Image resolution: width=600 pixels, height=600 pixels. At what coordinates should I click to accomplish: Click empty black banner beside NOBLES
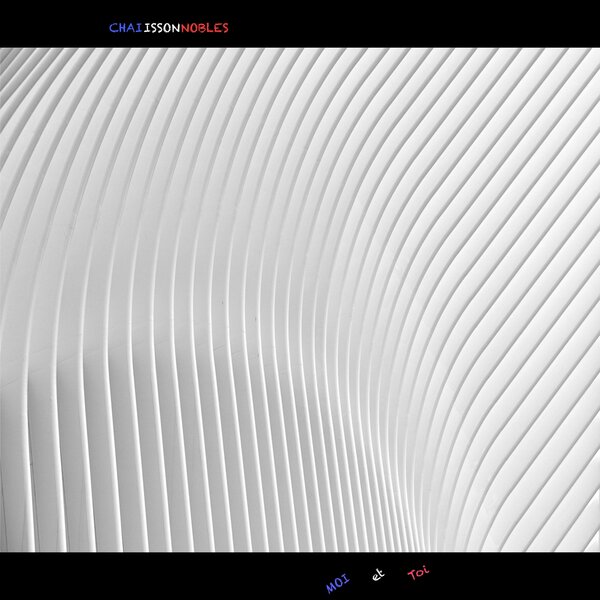click(x=400, y=25)
